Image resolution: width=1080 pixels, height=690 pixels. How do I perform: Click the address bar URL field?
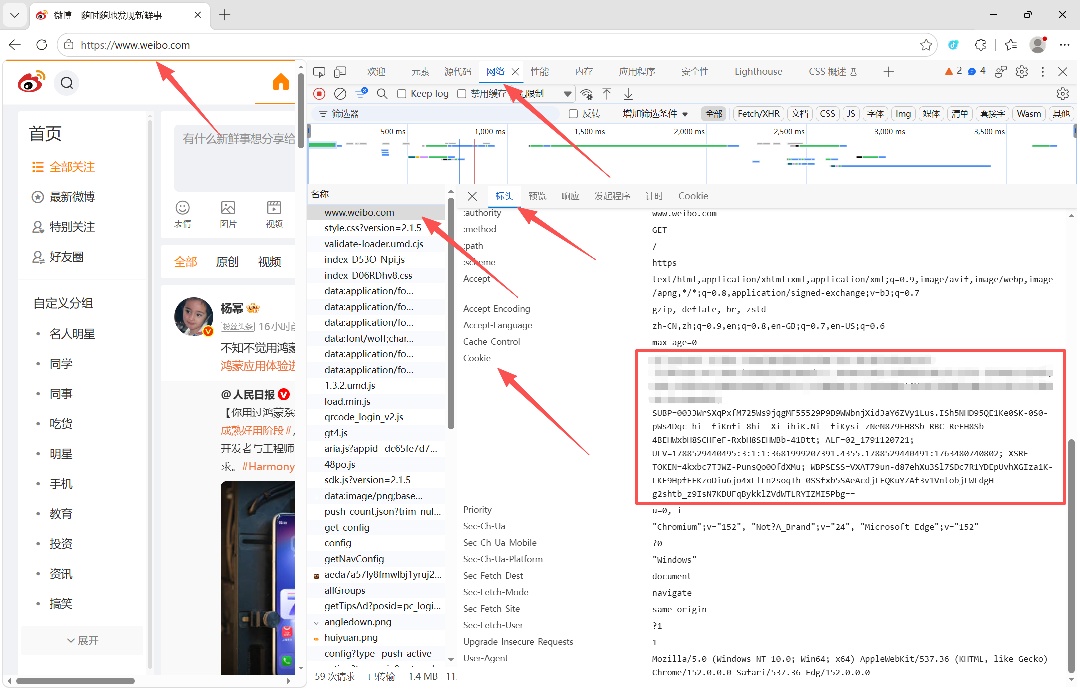(x=496, y=45)
